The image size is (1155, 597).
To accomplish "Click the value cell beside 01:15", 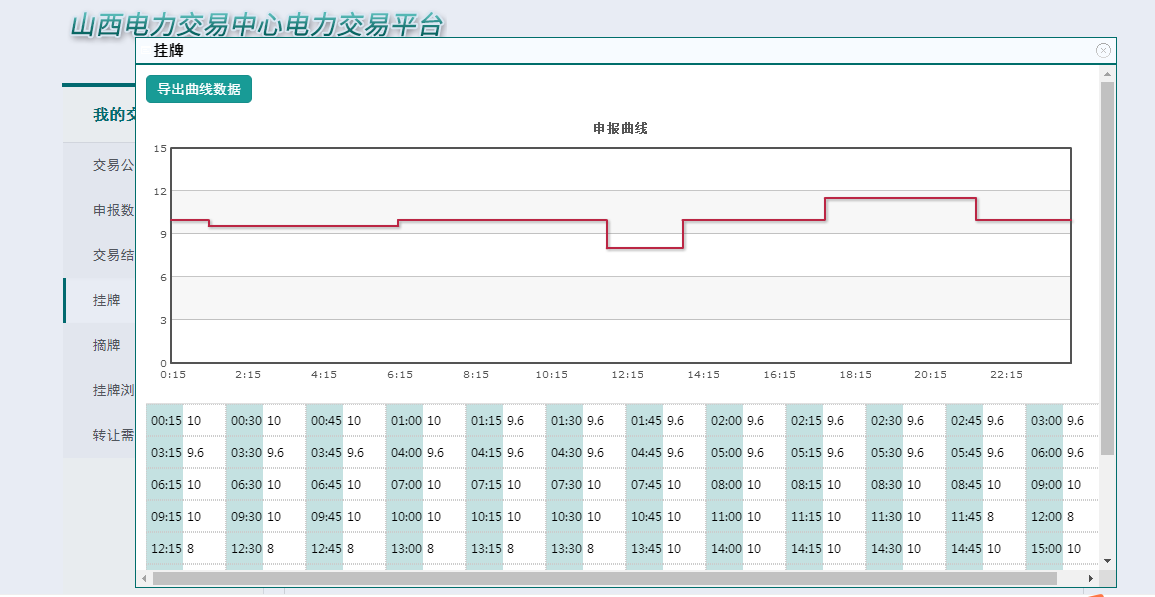I will coord(516,421).
